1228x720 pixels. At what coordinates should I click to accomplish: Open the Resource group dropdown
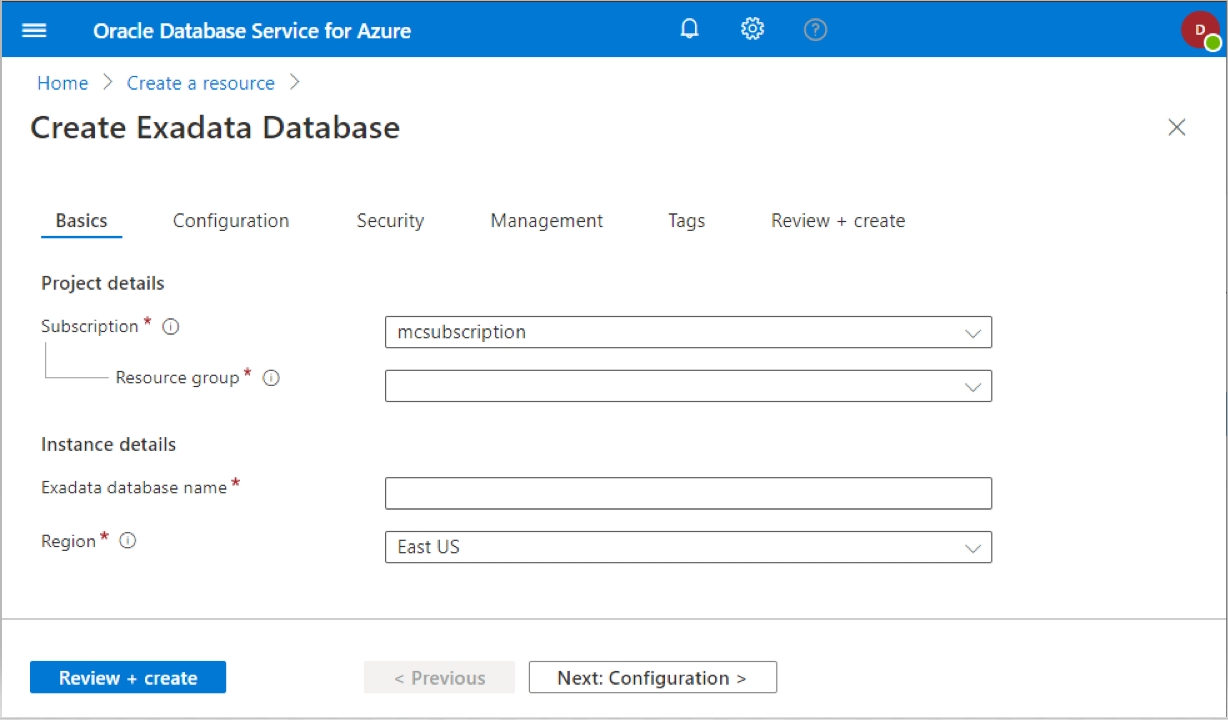[688, 386]
